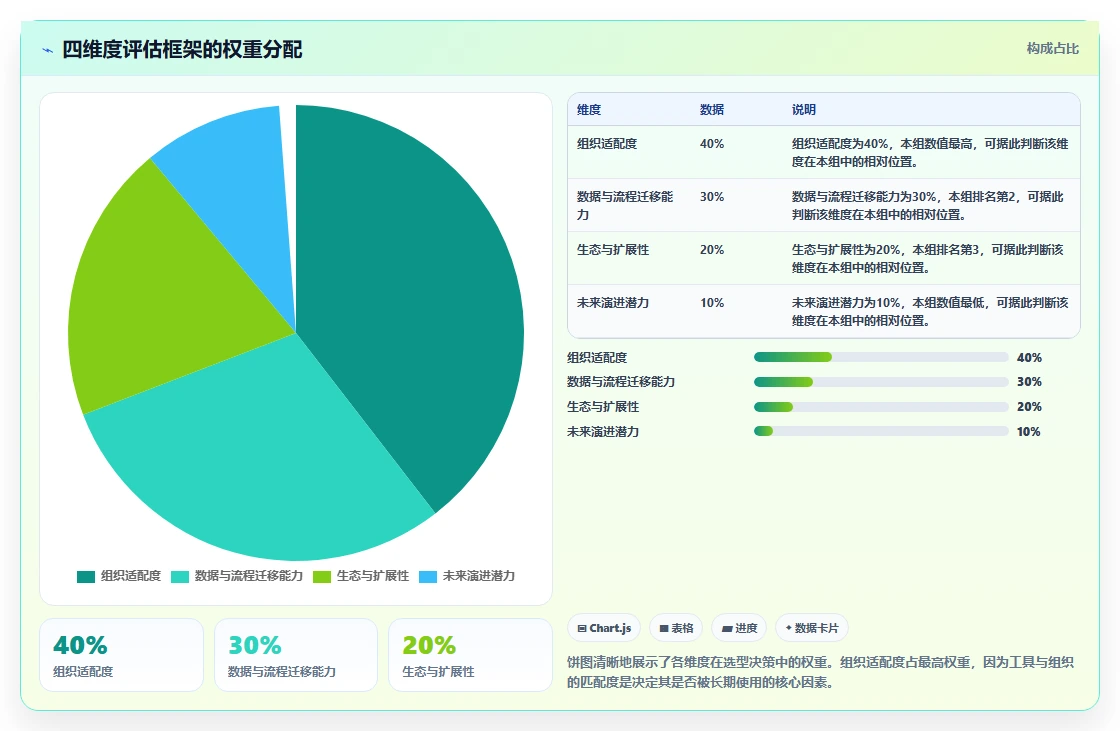The height and width of the screenshot is (731, 1120).
Task: Click the 生态与扩展性 table row name
Action: click(x=613, y=249)
